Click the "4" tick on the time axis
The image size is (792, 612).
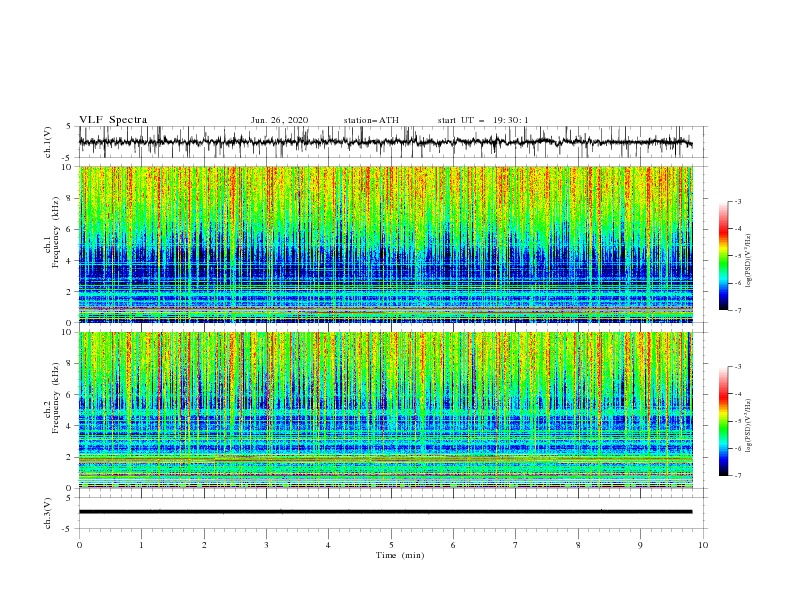coord(329,545)
